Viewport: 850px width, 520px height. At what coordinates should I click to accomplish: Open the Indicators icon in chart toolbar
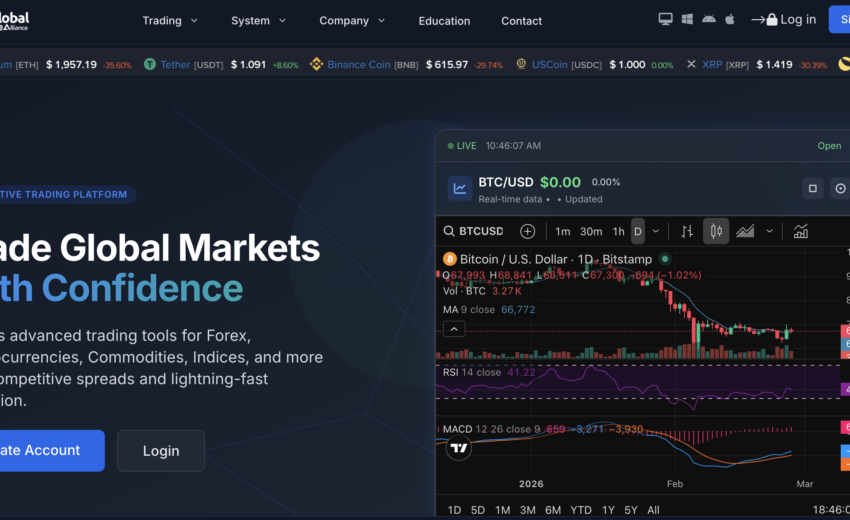click(x=801, y=232)
